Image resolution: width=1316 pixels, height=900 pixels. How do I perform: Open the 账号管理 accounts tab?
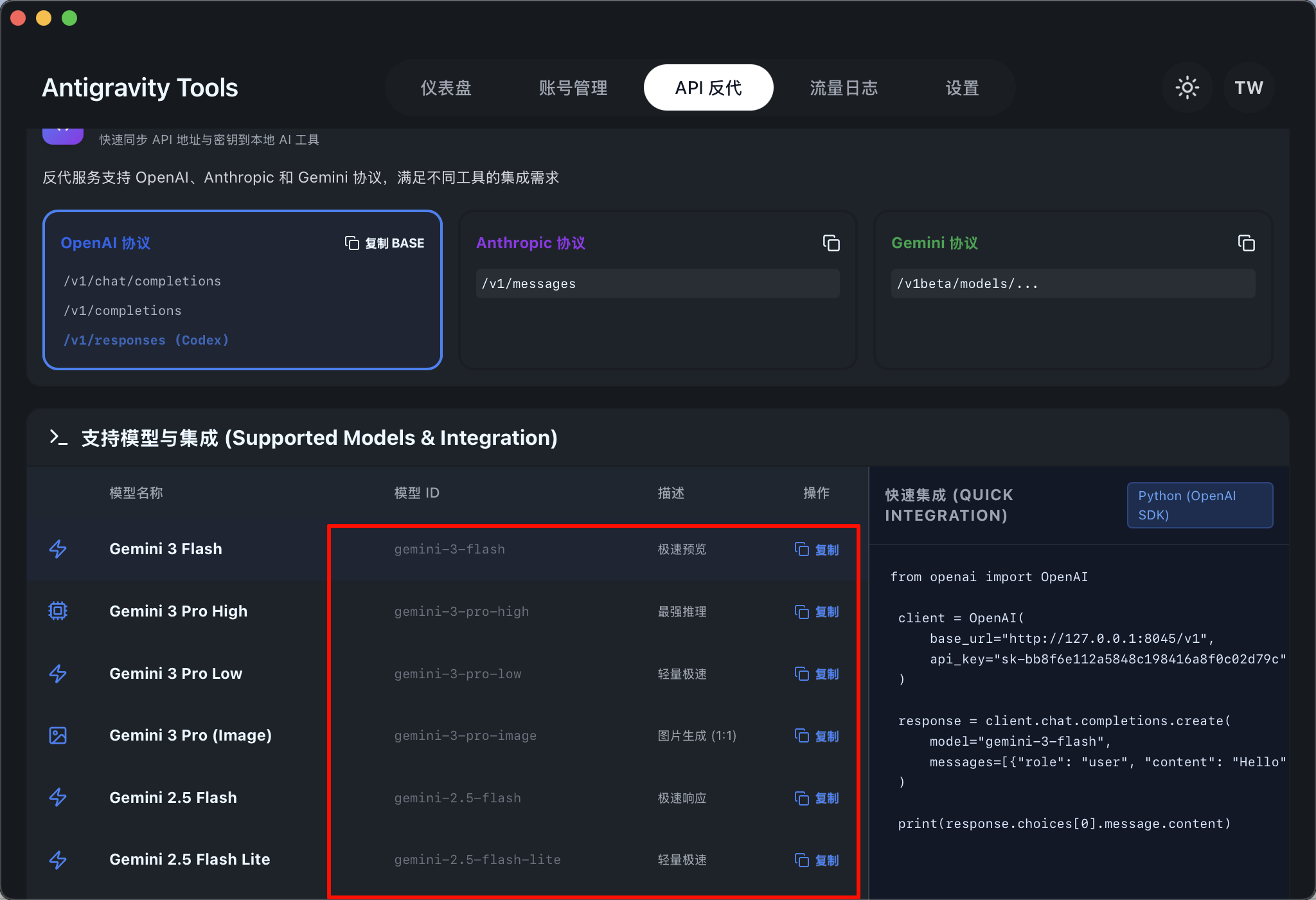point(573,87)
